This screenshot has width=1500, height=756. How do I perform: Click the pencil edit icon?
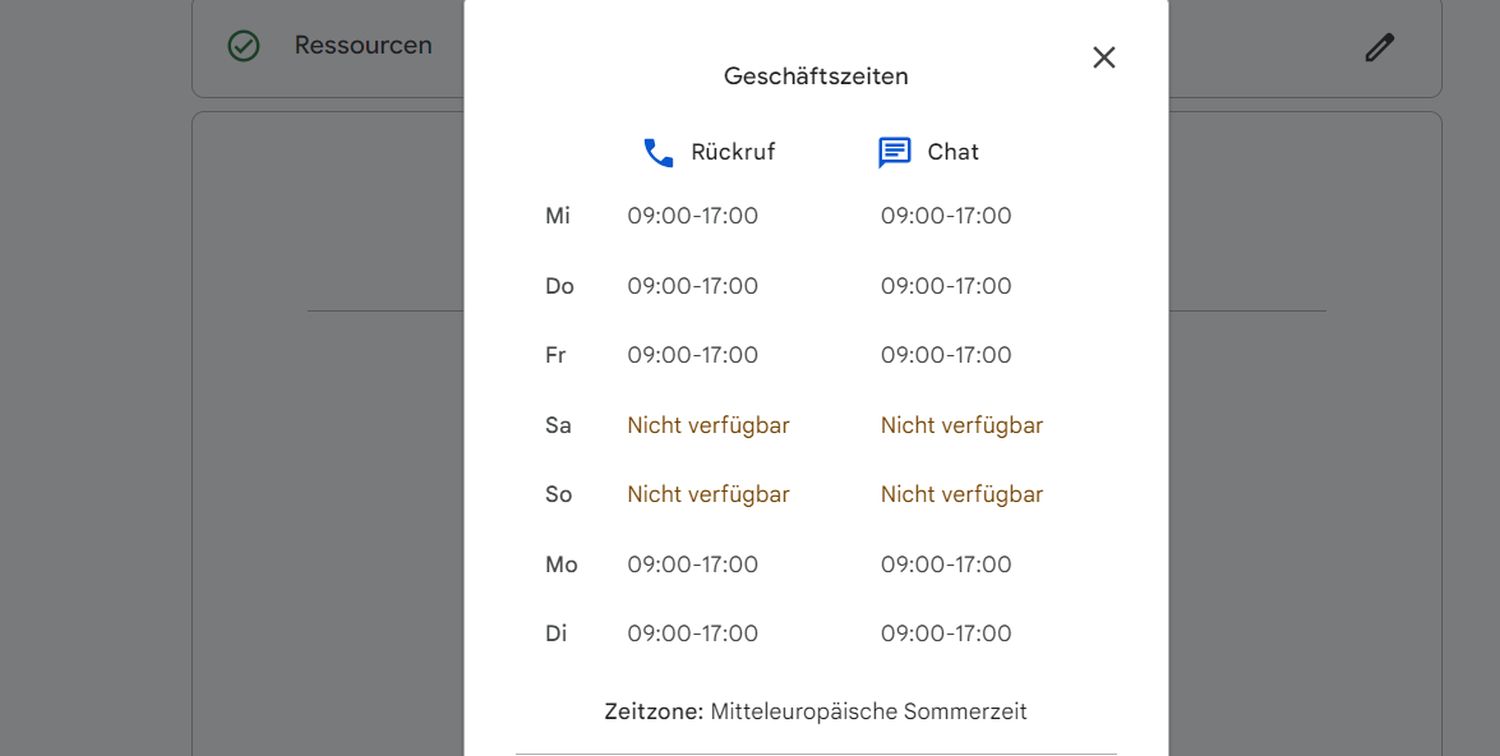pos(1379,47)
